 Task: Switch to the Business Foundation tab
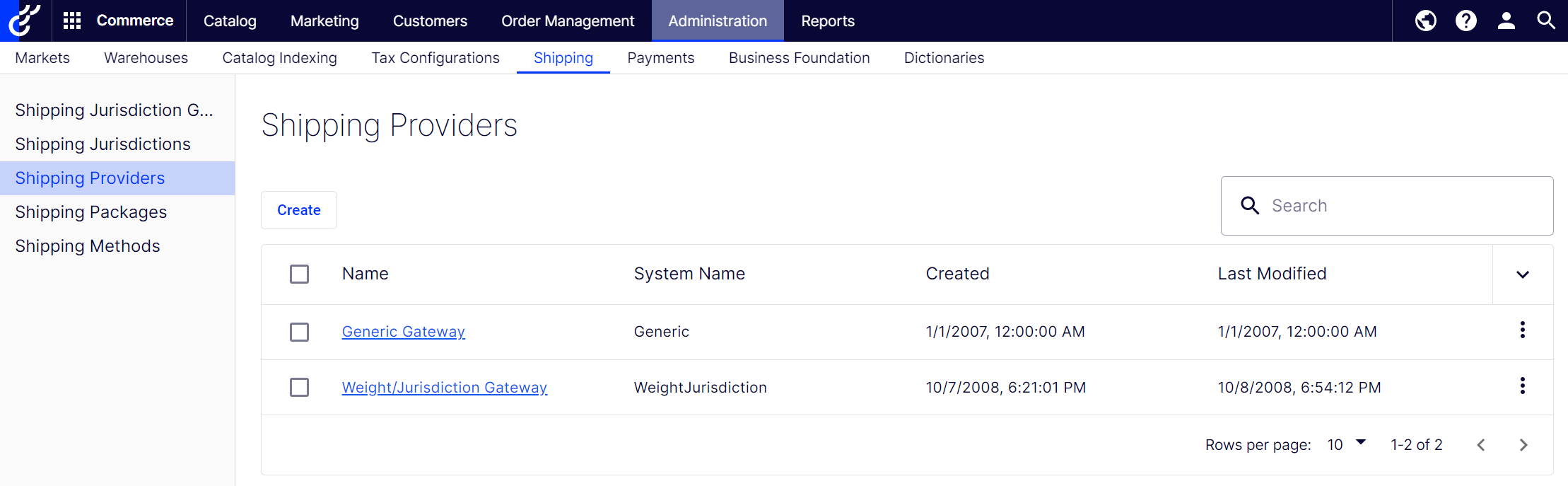(800, 58)
